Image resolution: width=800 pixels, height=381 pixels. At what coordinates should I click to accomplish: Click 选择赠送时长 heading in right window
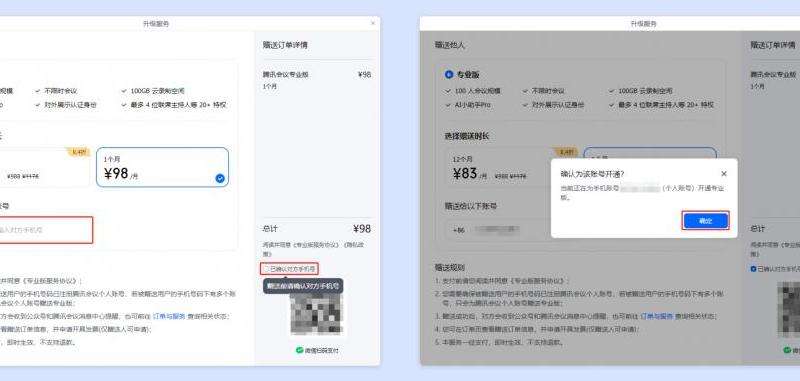coord(467,137)
